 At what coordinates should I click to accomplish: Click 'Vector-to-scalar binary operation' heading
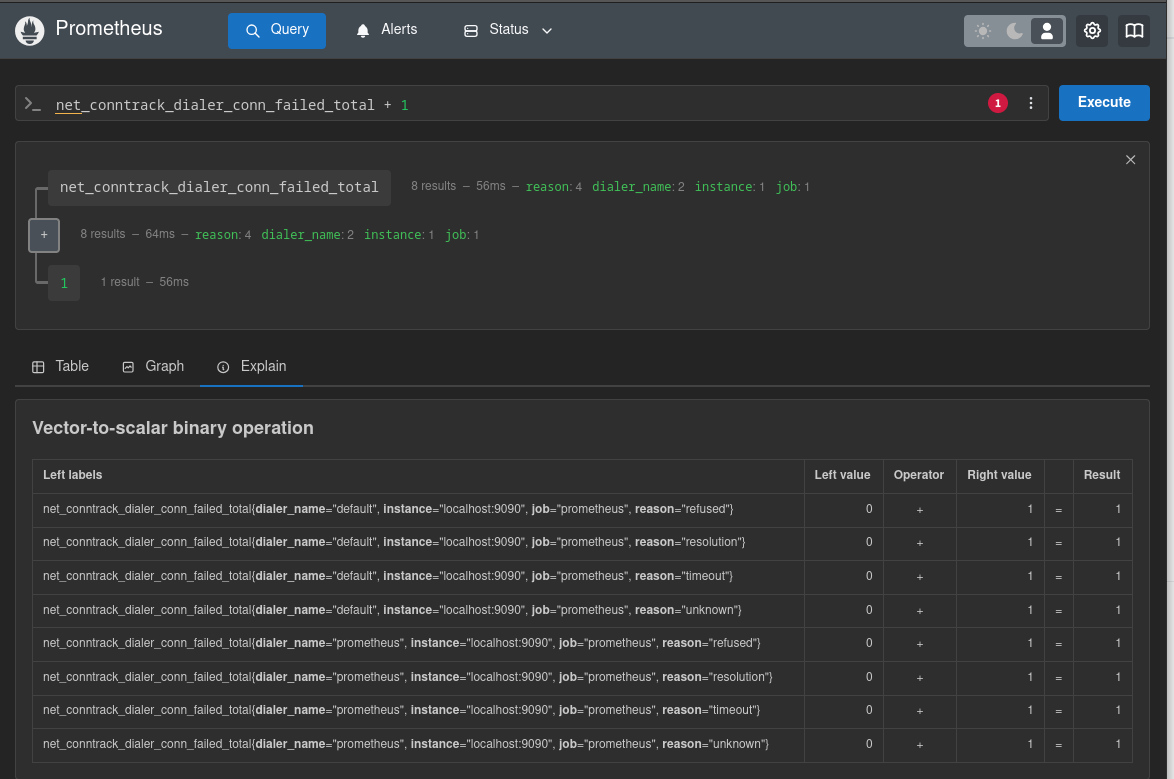coord(173,428)
